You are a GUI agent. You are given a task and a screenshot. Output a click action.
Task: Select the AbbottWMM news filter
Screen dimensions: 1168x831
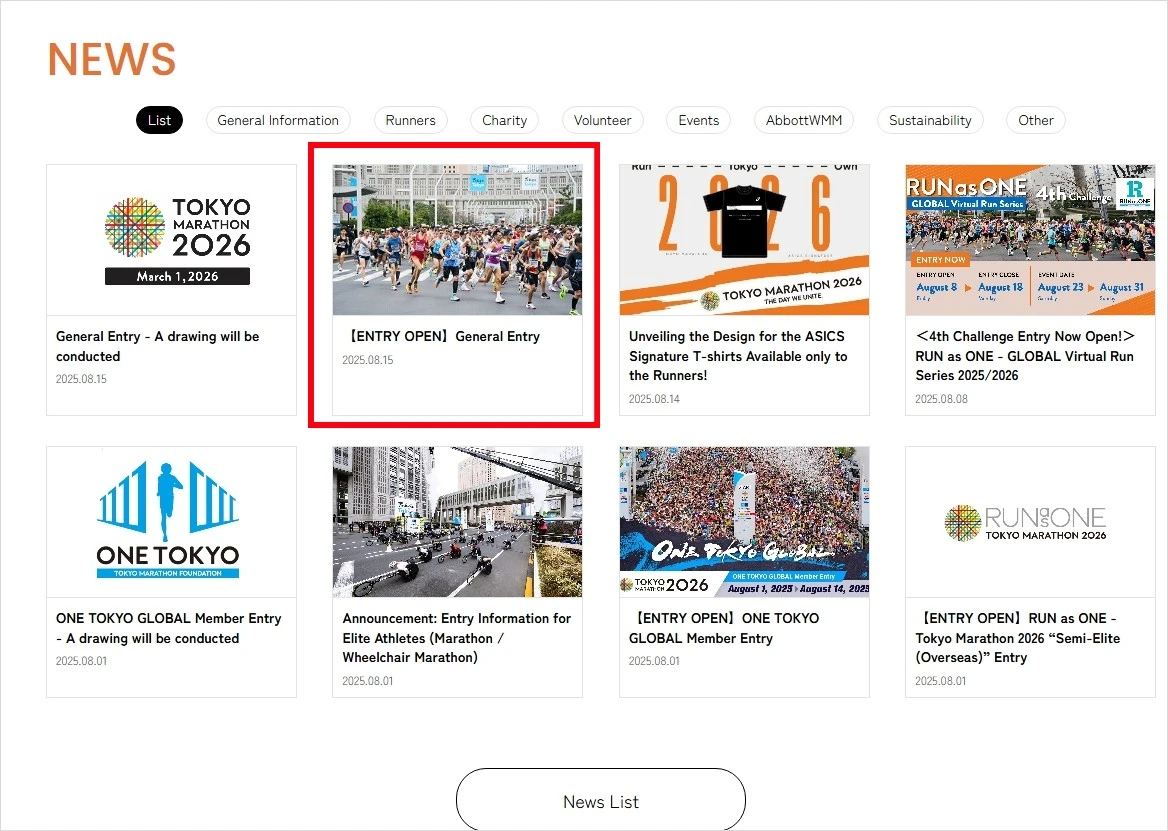click(804, 120)
